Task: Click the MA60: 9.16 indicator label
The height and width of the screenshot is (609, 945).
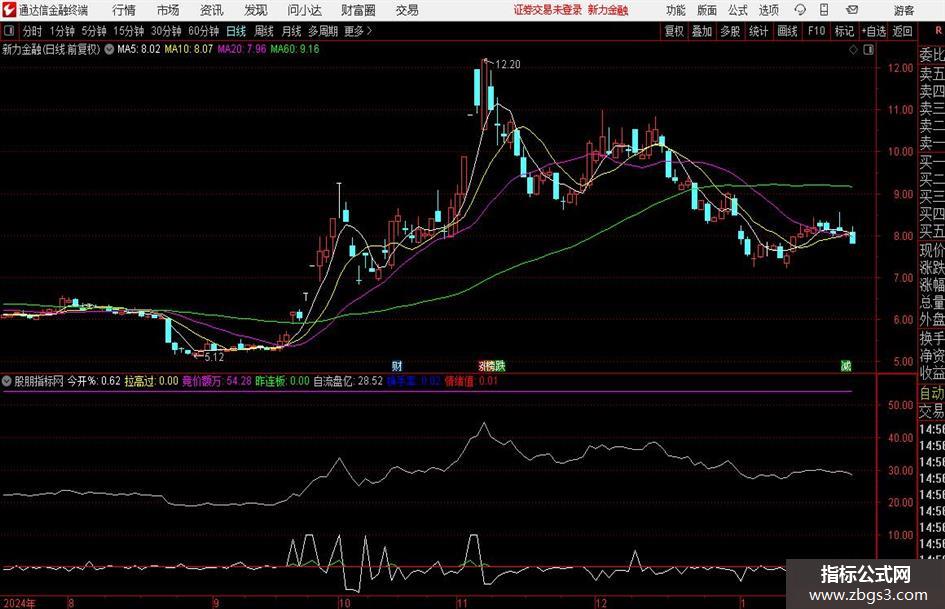Action: point(295,49)
